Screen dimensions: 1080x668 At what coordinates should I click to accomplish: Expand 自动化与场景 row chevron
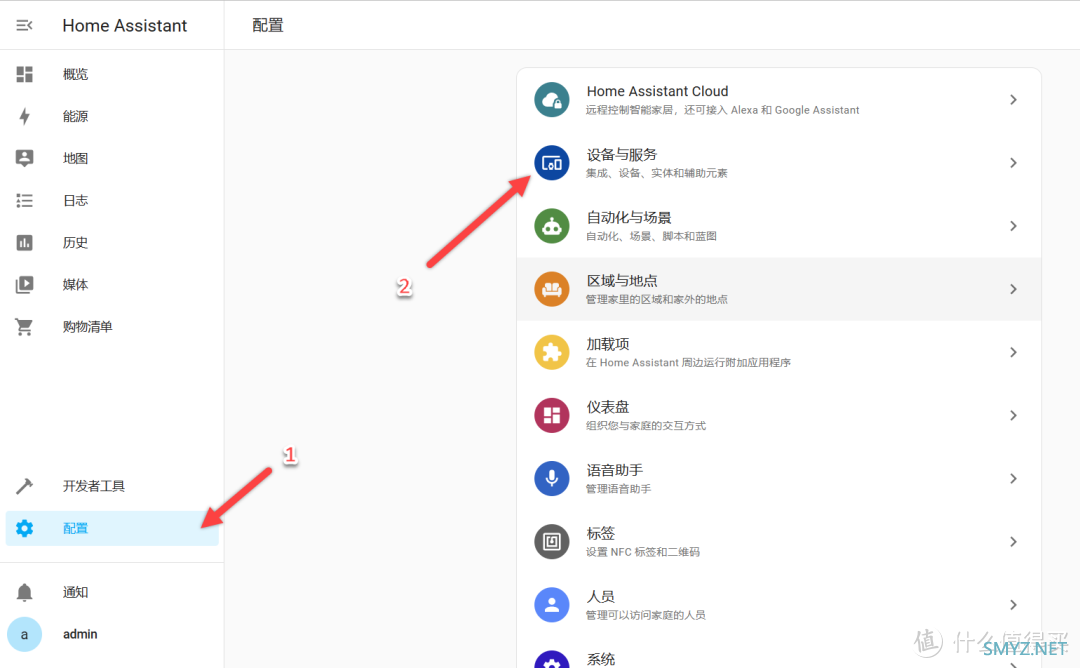coord(1013,226)
